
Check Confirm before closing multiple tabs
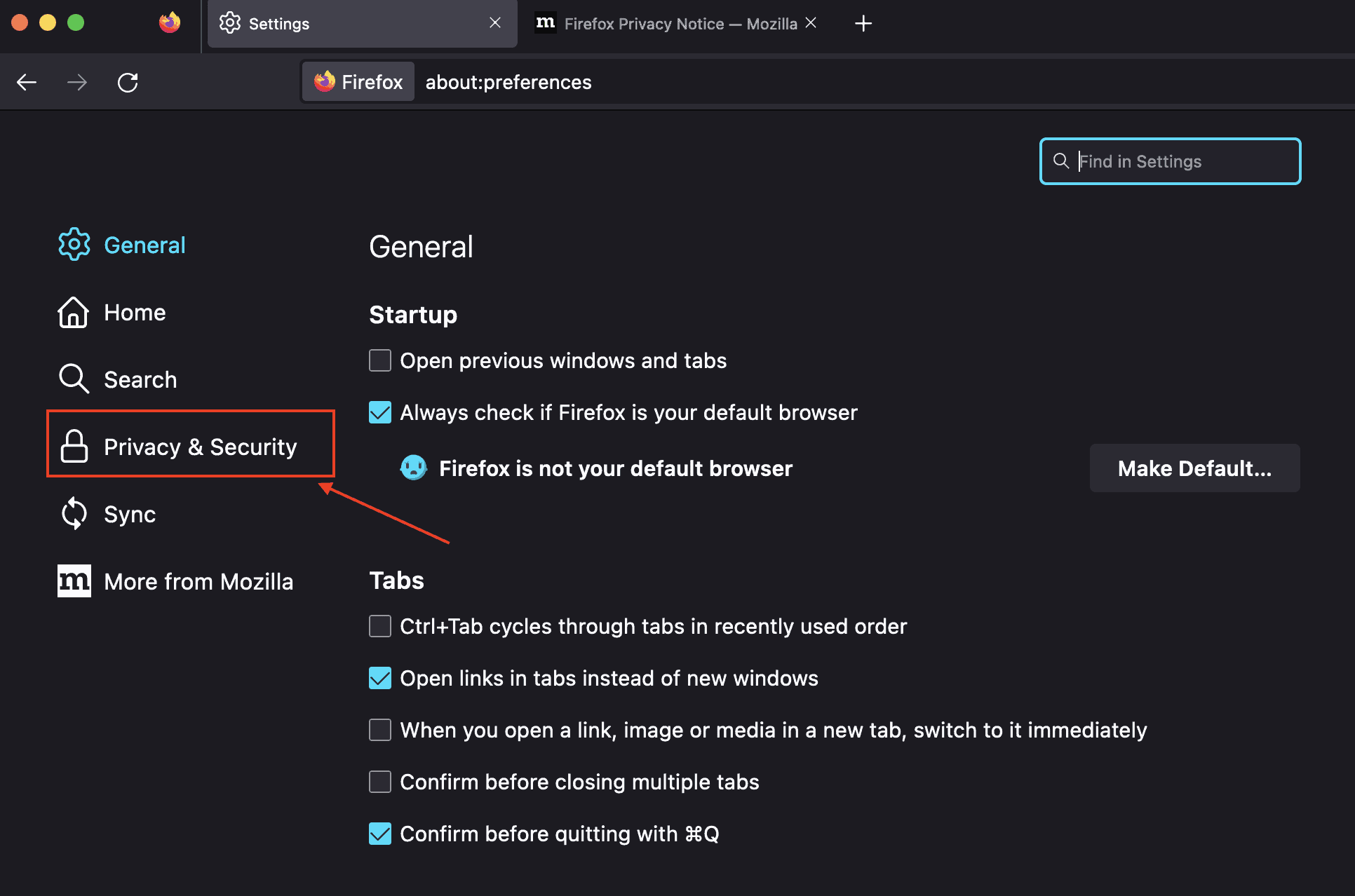pos(380,782)
